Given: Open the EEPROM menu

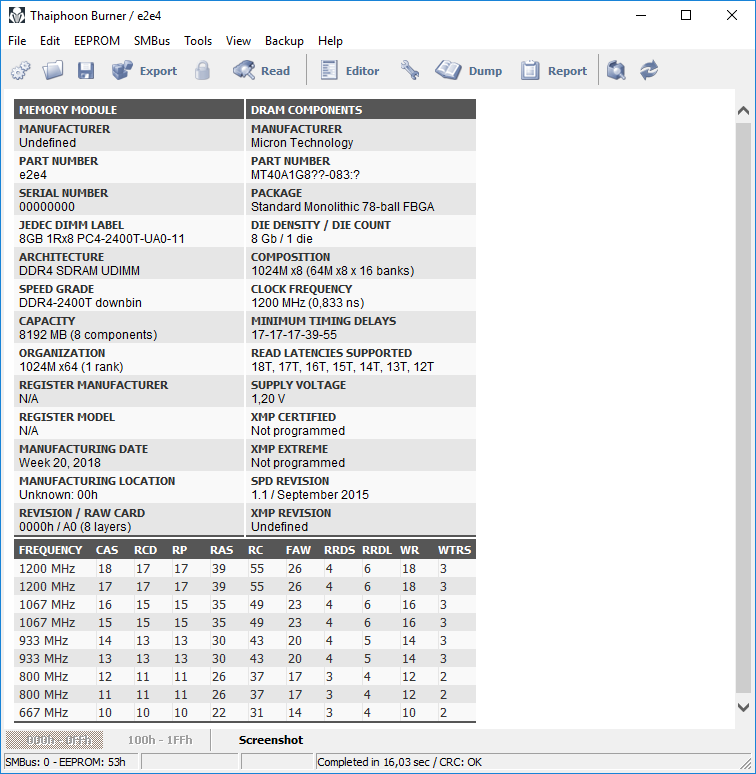Looking at the screenshot, I should (x=97, y=41).
